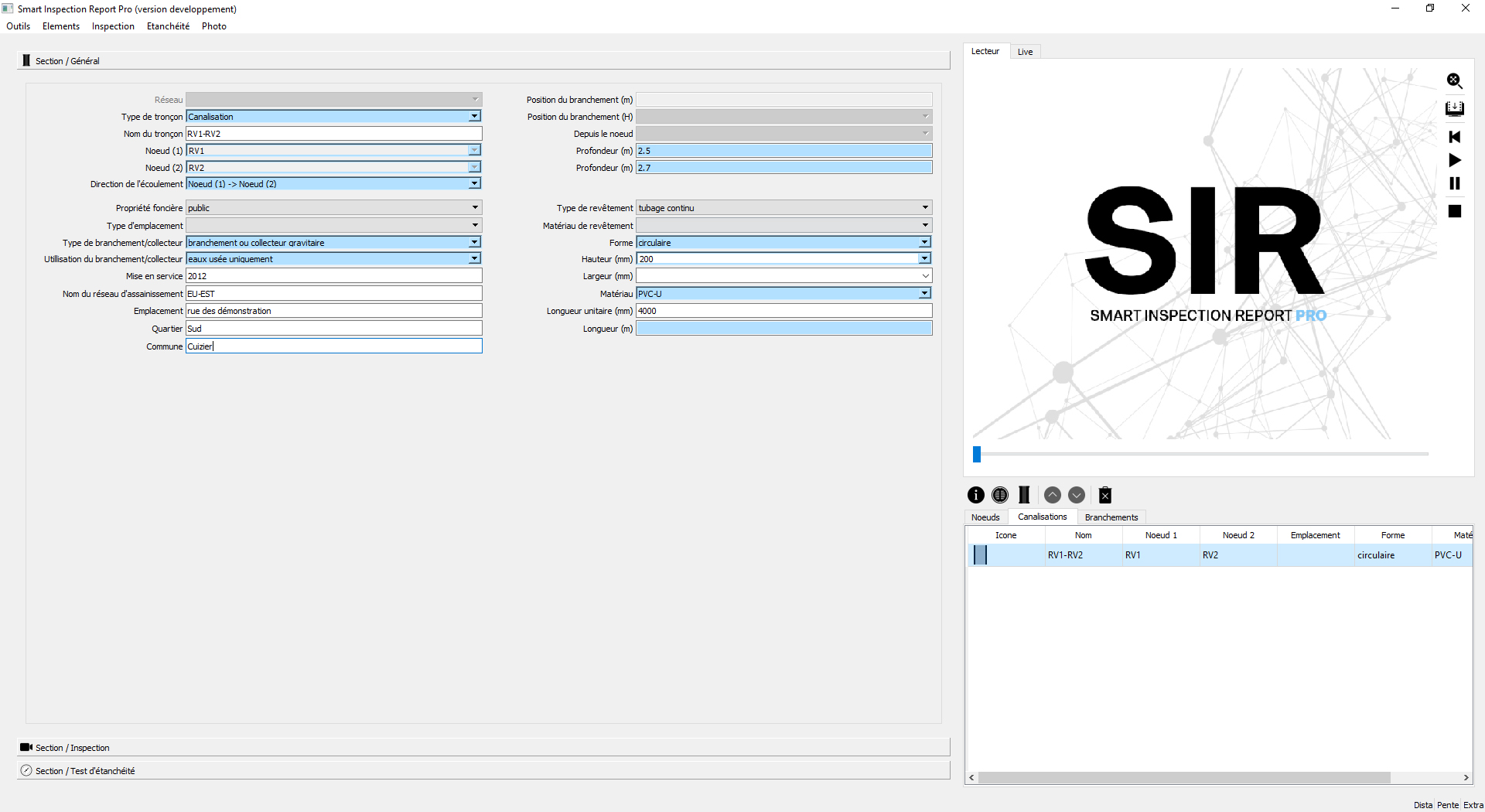1485x812 pixels.
Task: Select the RV1-RV2 name cell
Action: click(1084, 555)
